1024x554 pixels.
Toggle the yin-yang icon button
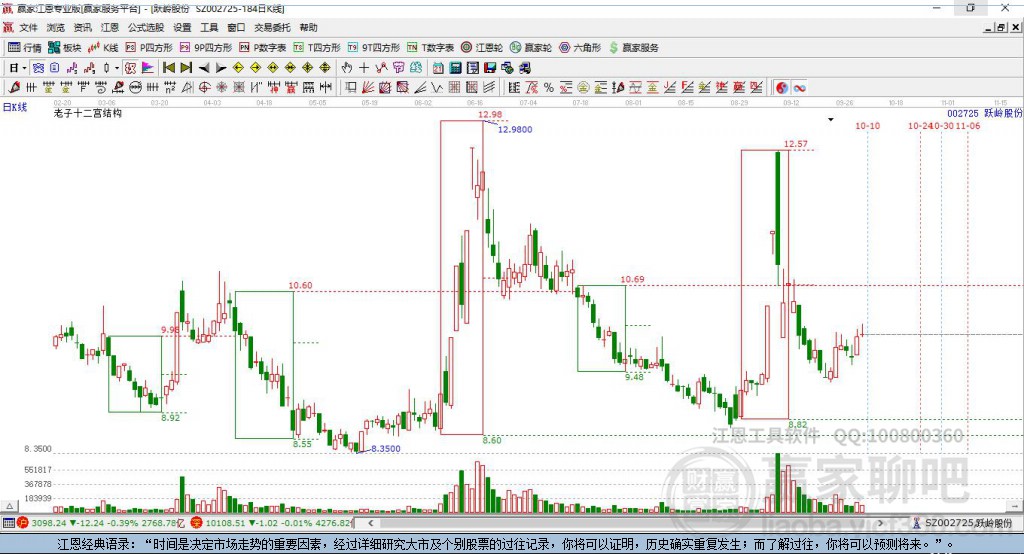point(782,88)
